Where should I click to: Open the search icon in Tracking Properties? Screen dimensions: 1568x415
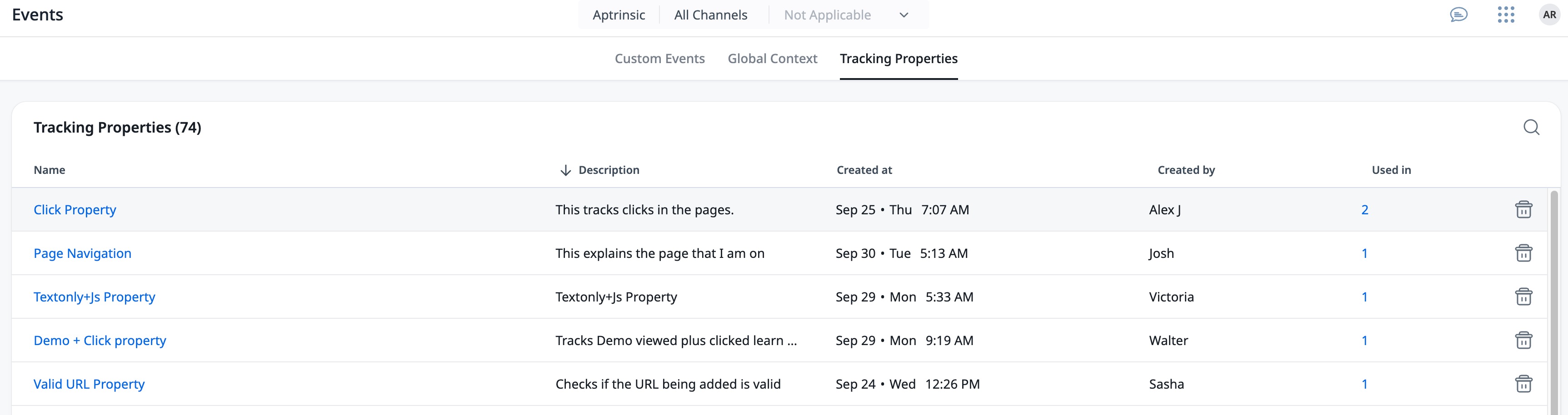click(1531, 127)
